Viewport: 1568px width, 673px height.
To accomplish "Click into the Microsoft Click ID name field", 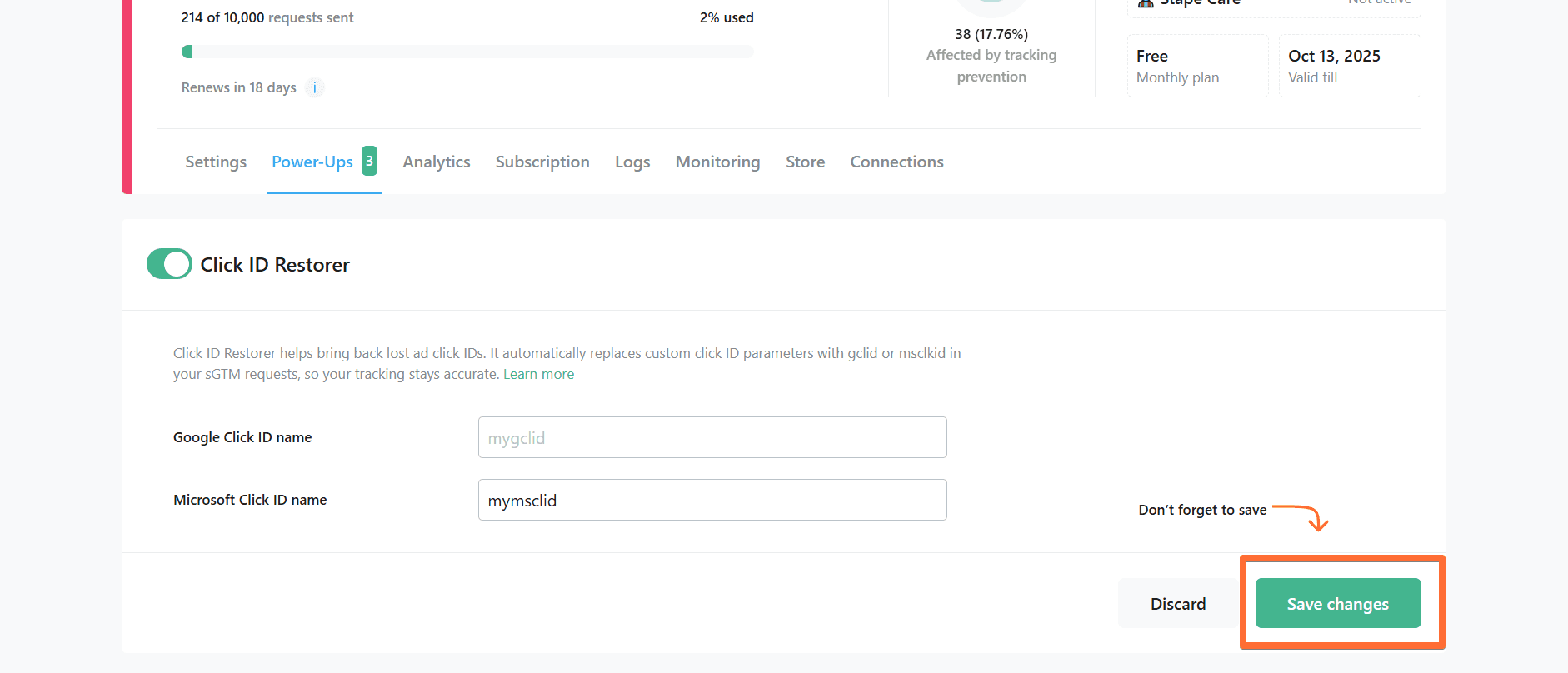I will (712, 500).
